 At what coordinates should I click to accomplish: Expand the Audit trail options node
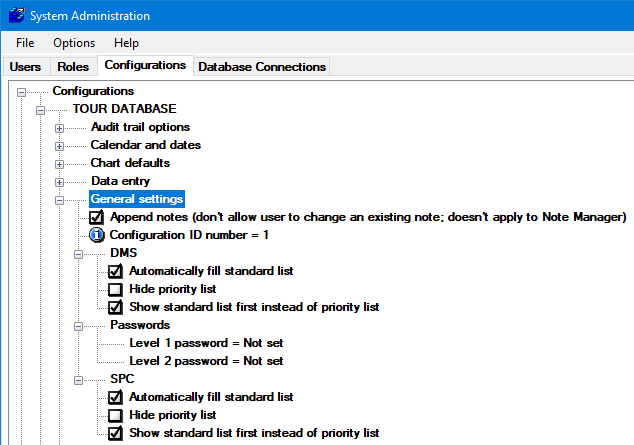point(59,128)
